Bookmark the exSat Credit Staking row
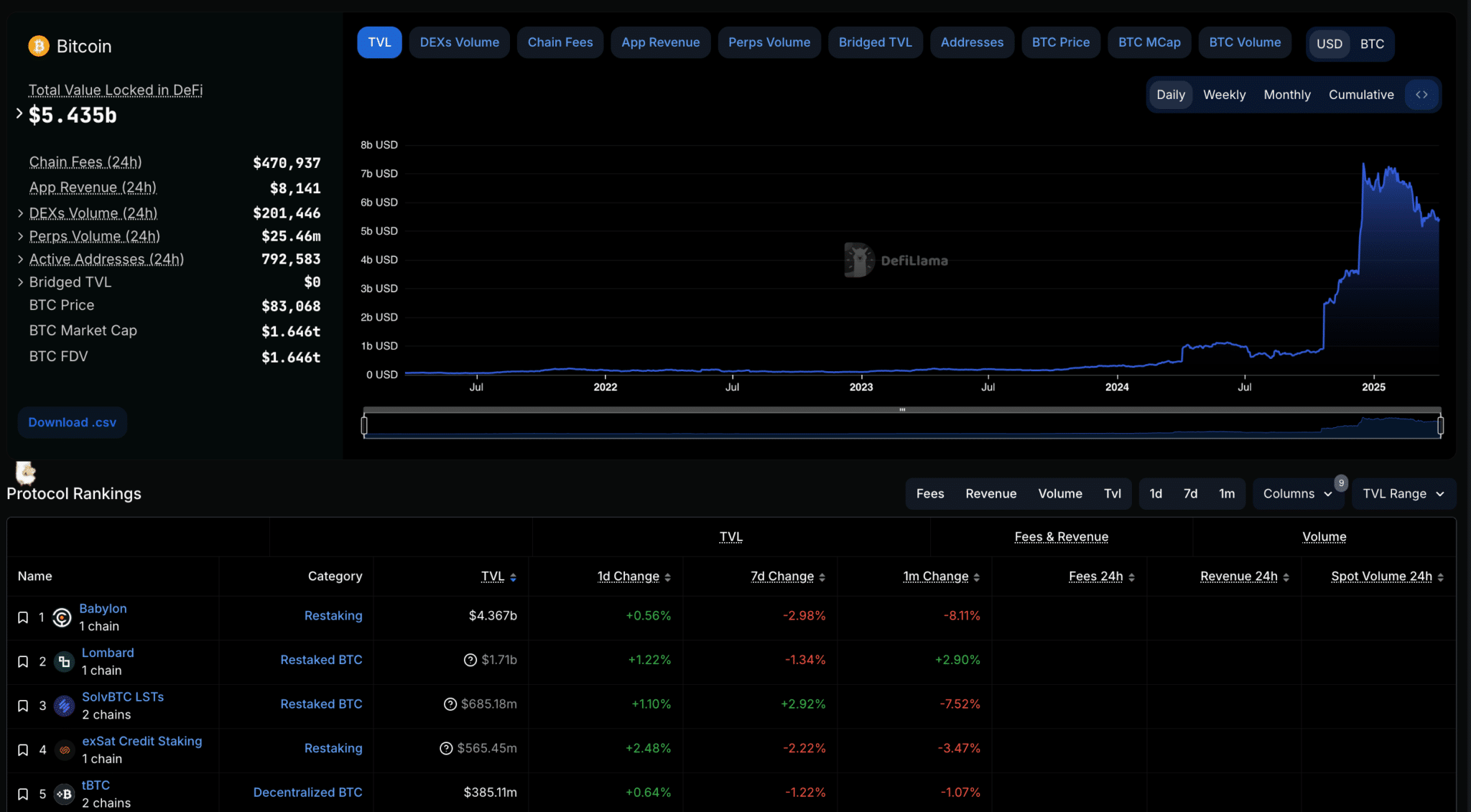 point(23,750)
